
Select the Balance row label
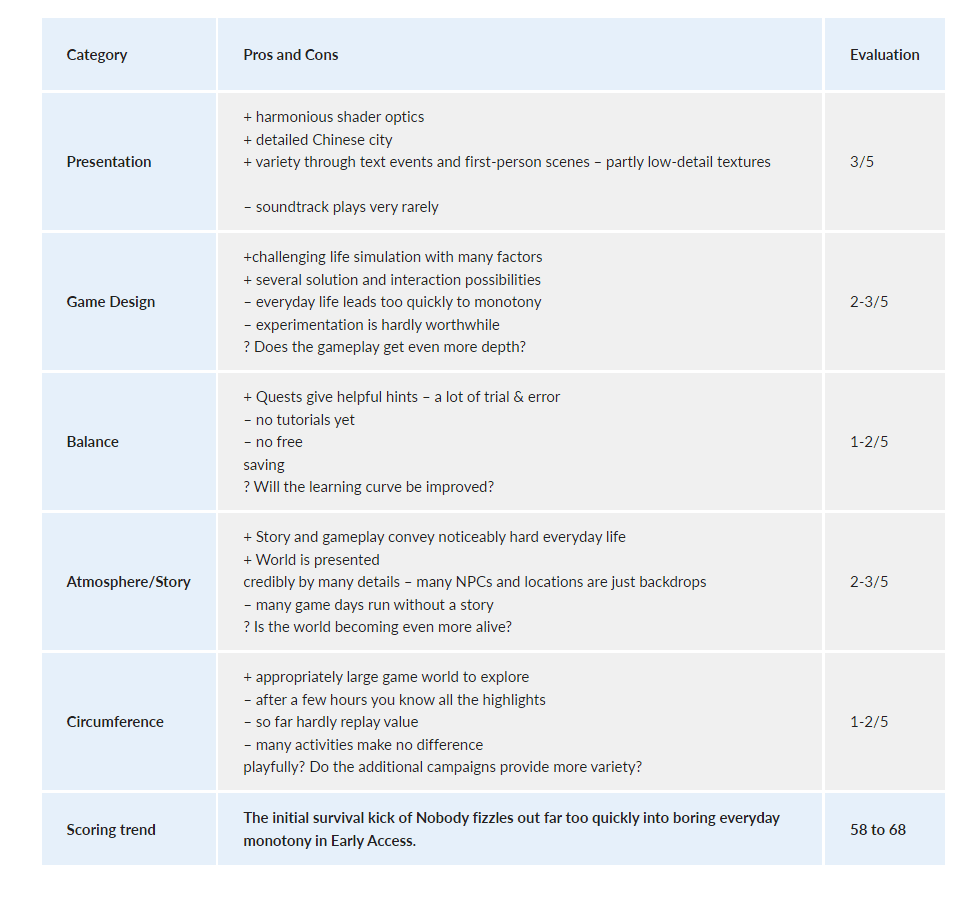(93, 442)
